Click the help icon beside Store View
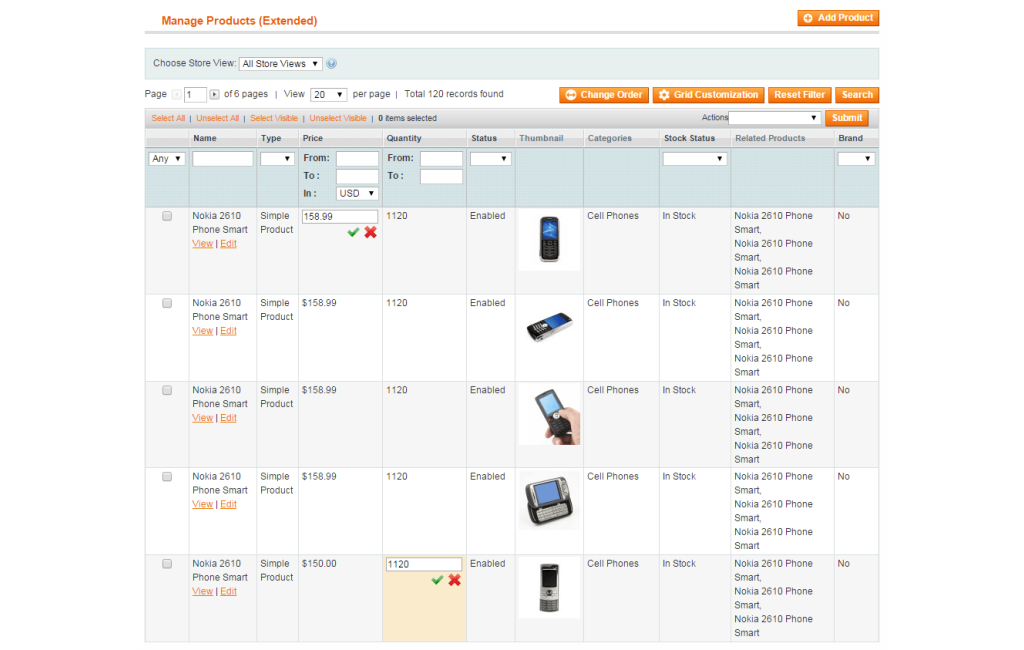Viewport: 1024px width, 650px height. [332, 64]
